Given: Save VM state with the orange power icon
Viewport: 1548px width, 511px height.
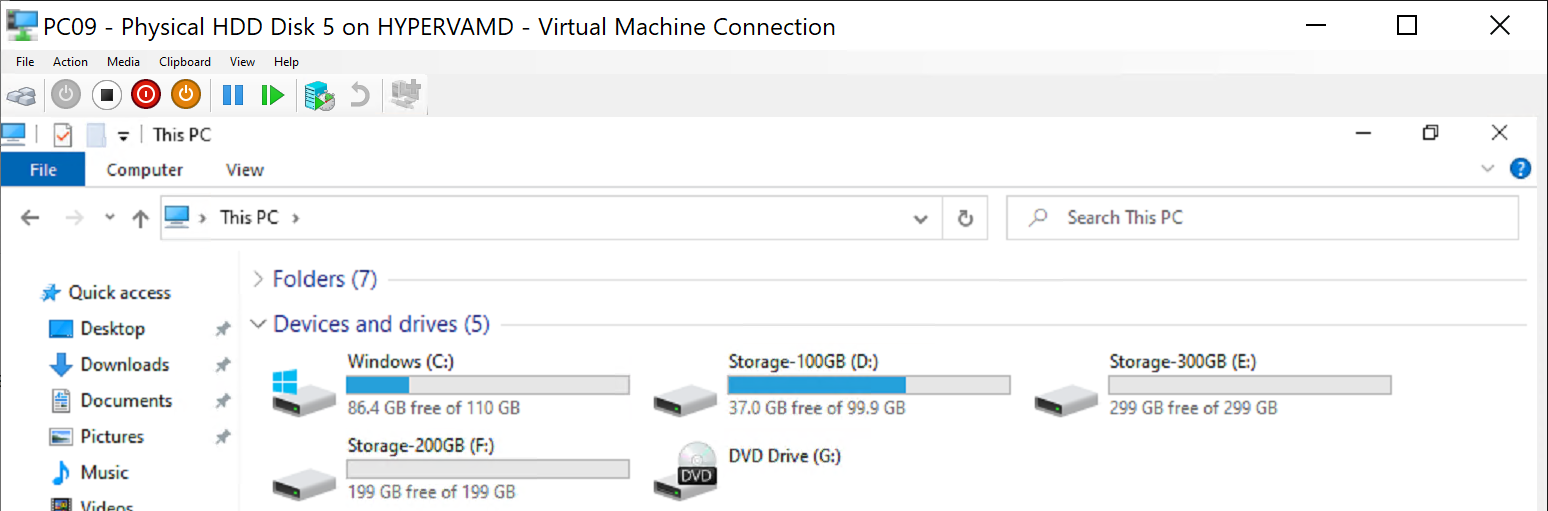Looking at the screenshot, I should (x=186, y=96).
